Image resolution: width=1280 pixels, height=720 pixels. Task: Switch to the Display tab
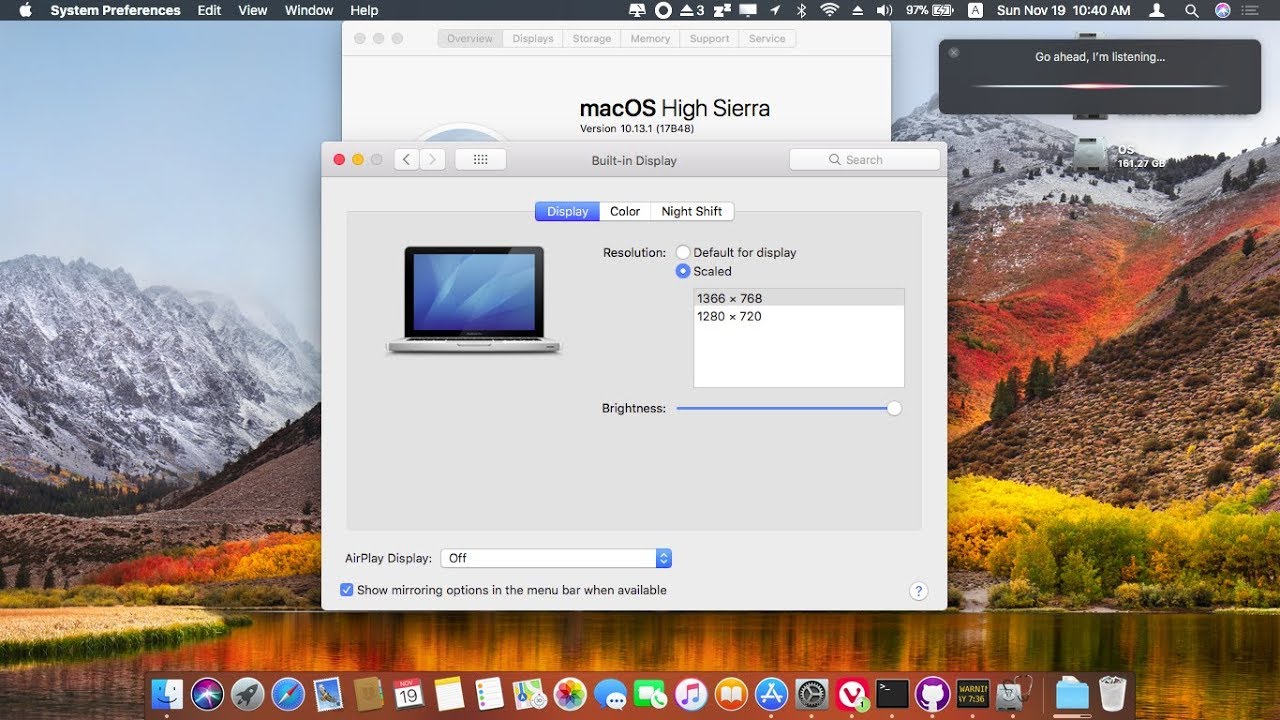[x=567, y=211]
